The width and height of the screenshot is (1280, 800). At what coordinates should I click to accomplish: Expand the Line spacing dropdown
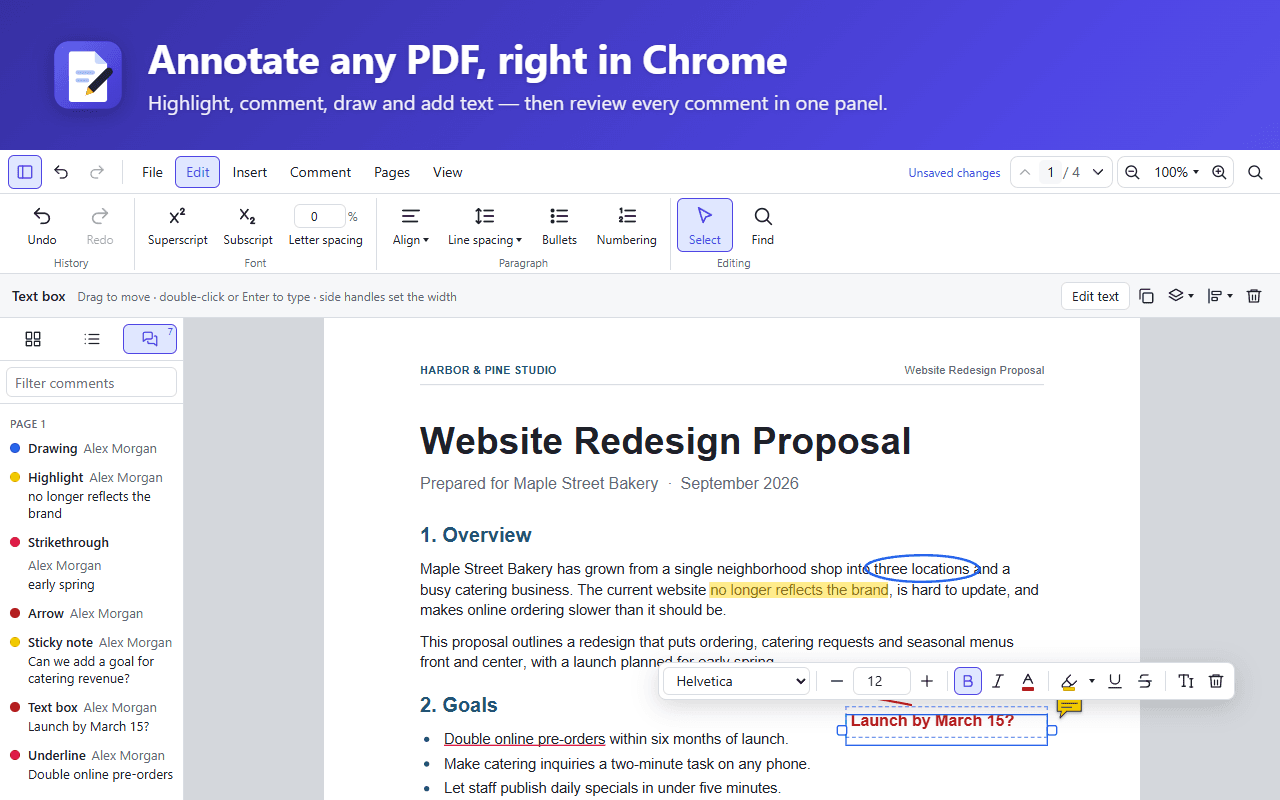click(x=485, y=225)
